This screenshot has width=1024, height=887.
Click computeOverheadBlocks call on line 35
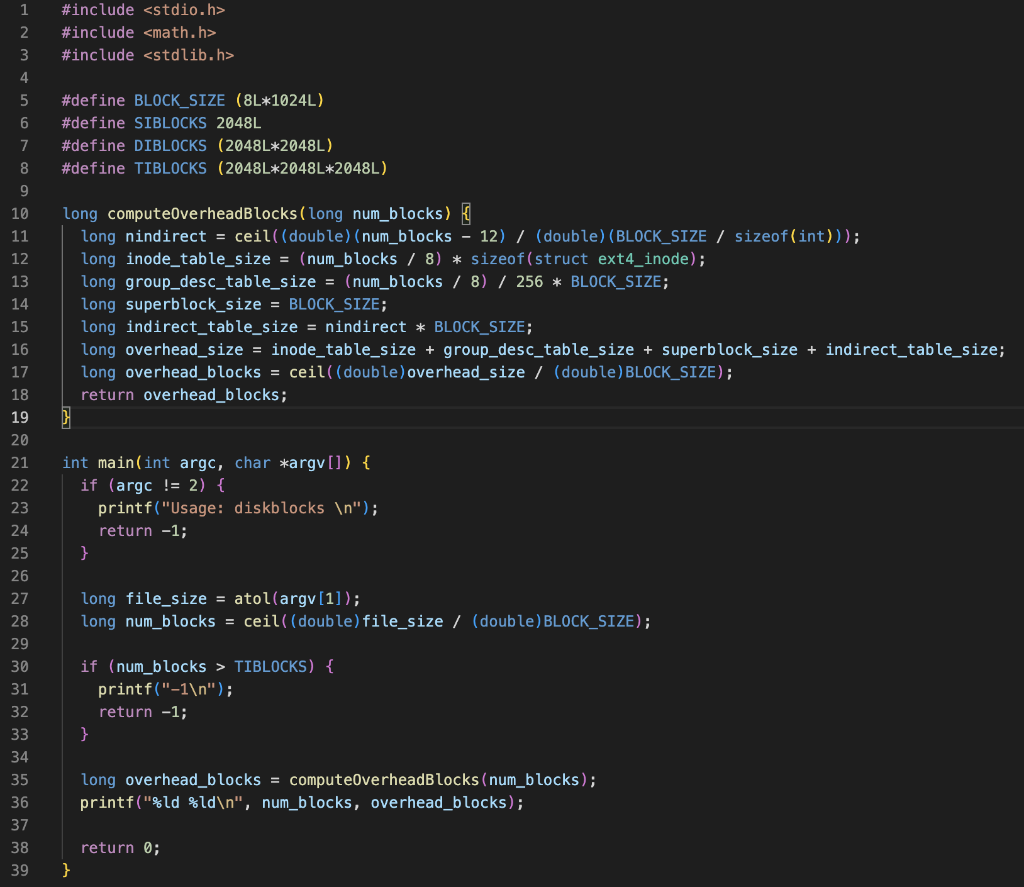[x=384, y=780]
